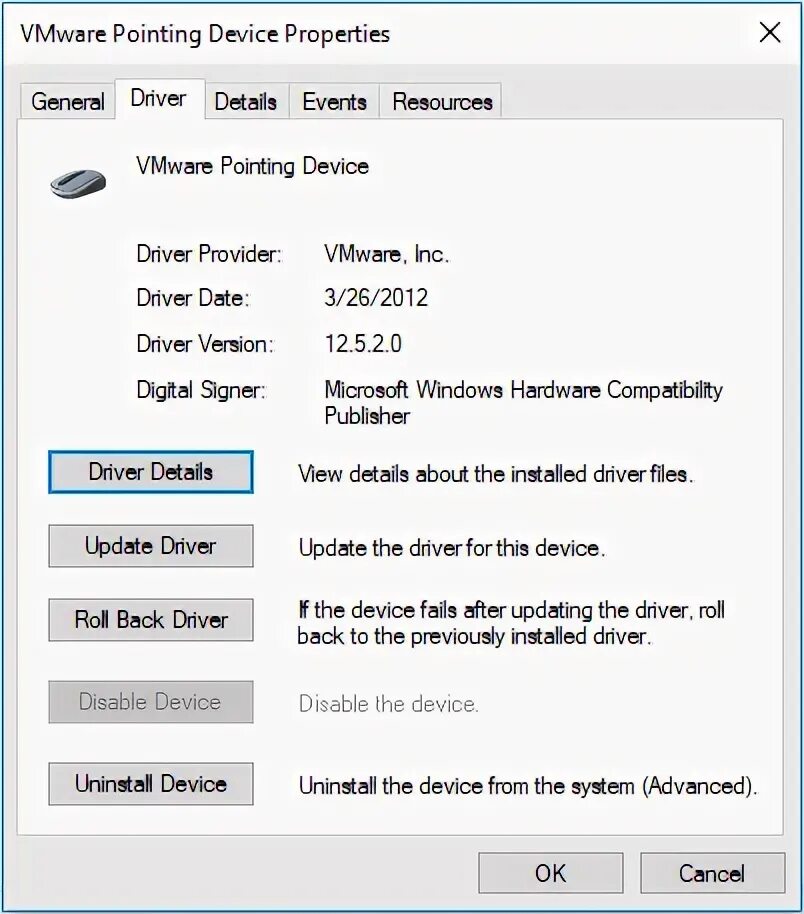Click the Update Driver button
Viewport: 804px width, 914px height.
coord(151,546)
